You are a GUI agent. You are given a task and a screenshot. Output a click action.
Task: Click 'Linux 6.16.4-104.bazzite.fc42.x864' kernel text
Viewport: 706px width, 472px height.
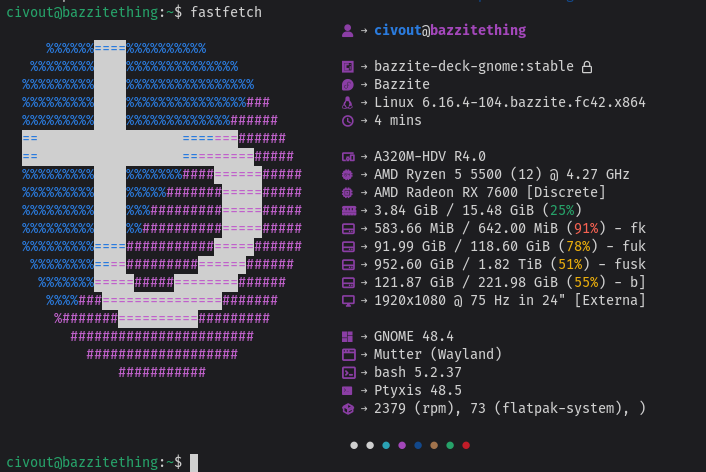tap(510, 102)
